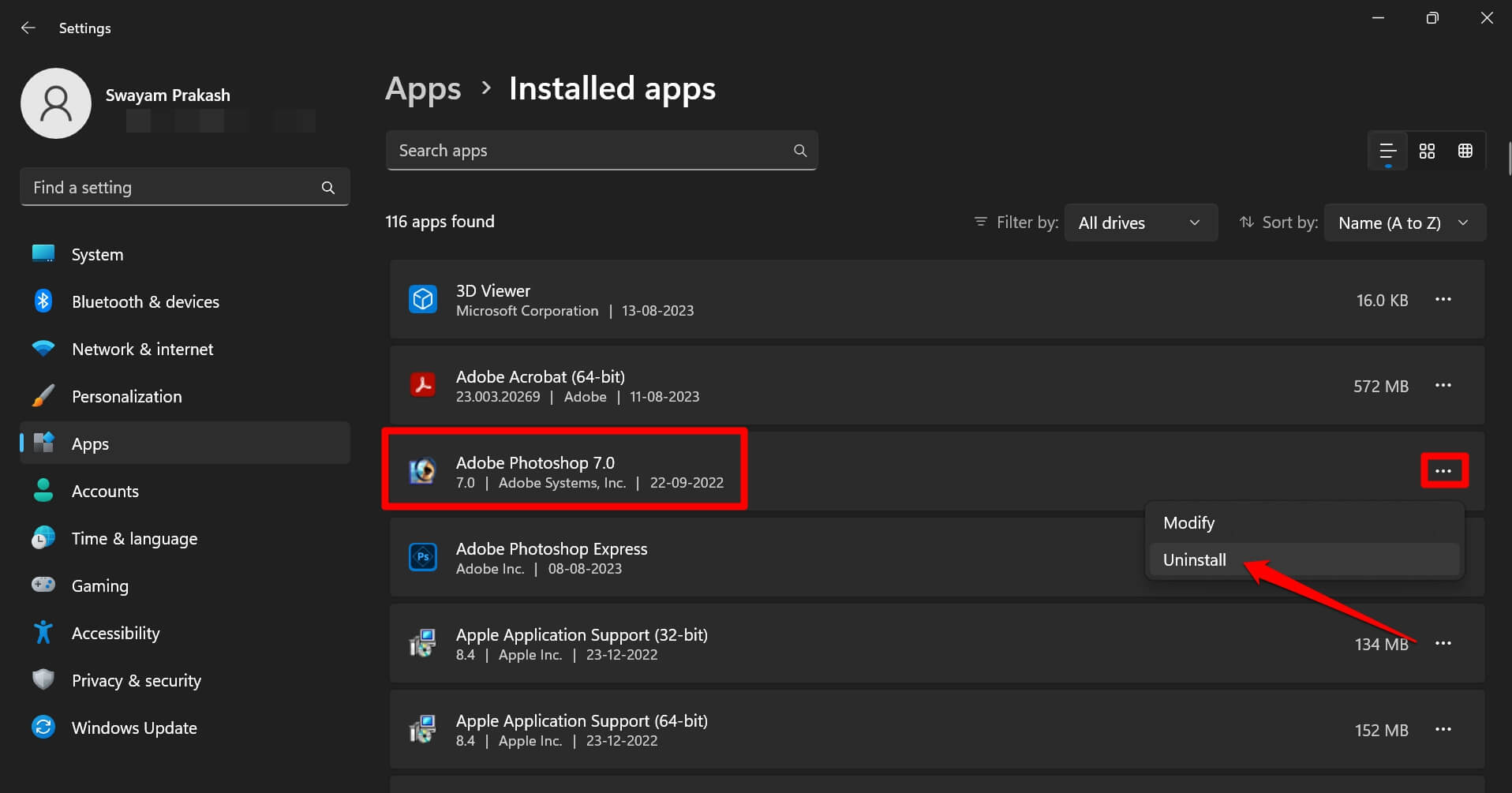Open more options for Adobe Photoshop 7.0
Viewport: 1512px width, 793px height.
[1443, 471]
